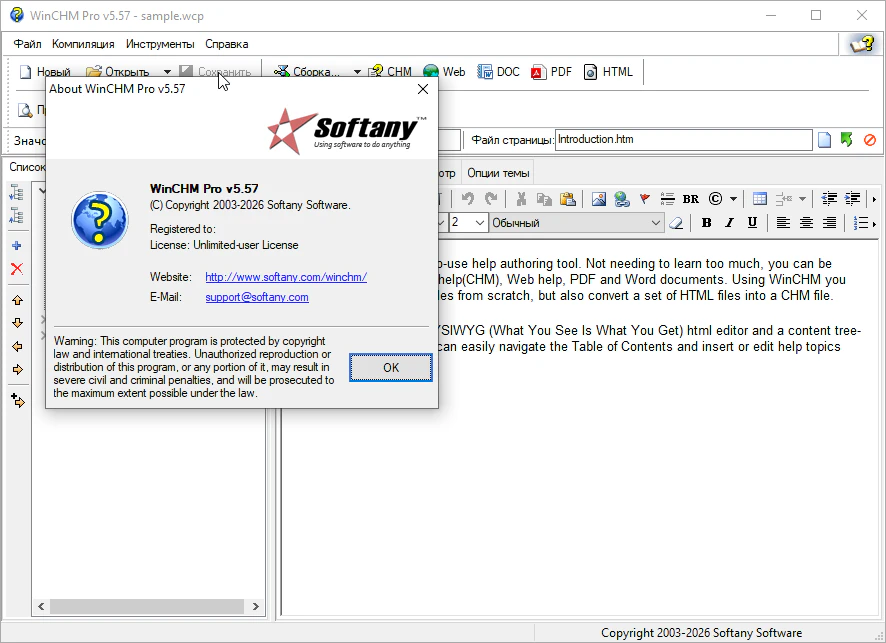Open the Обычный paragraph style dropdown
The image size is (886, 643).
tap(656, 223)
